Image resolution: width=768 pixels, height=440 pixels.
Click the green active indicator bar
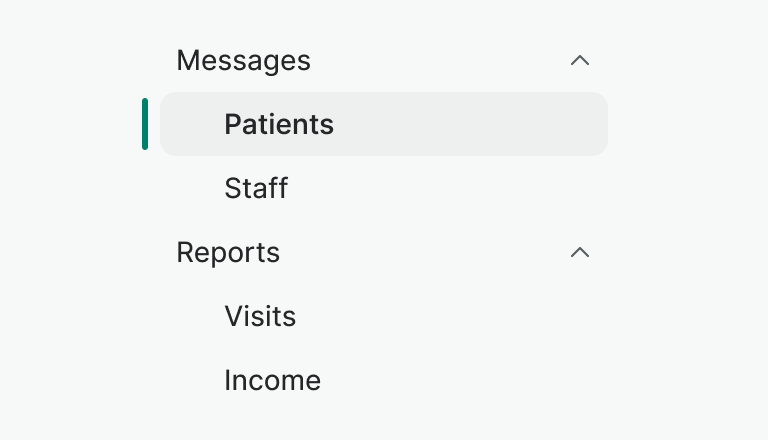(x=145, y=124)
